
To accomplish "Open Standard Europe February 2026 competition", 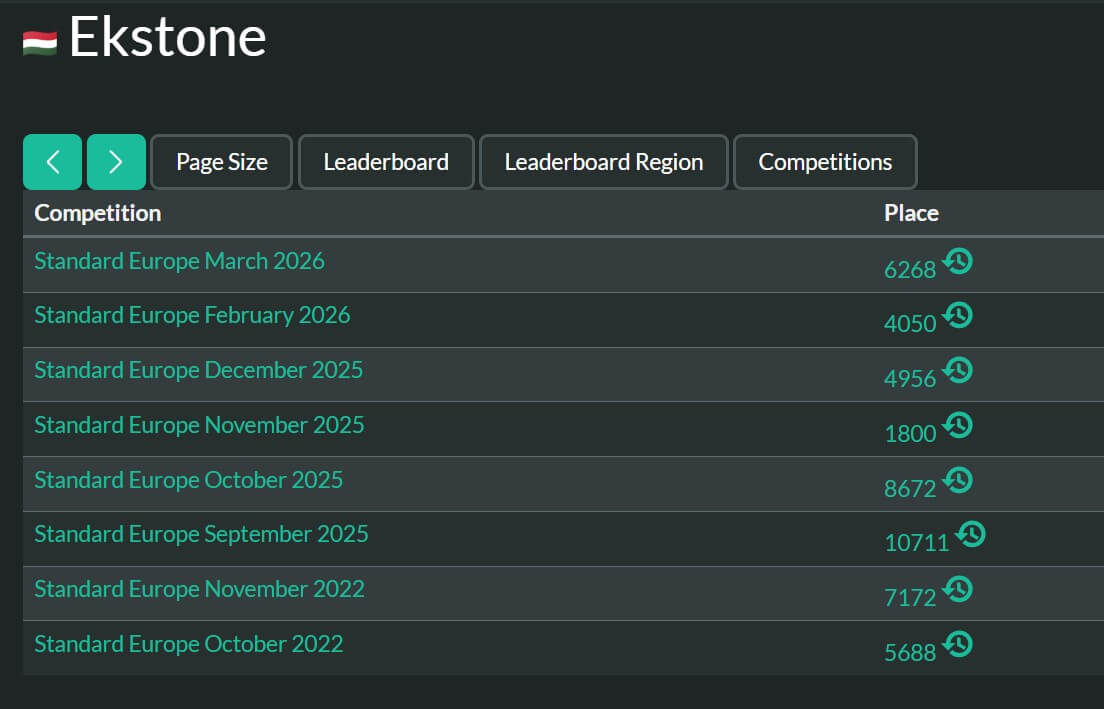I will click(192, 316).
